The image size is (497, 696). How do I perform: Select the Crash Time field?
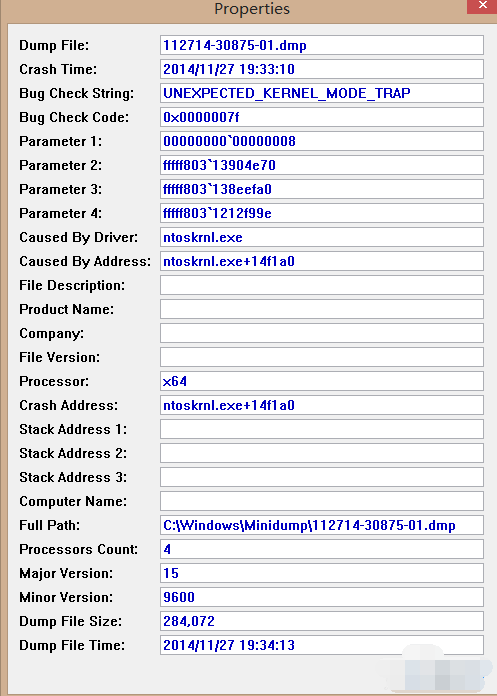click(322, 69)
